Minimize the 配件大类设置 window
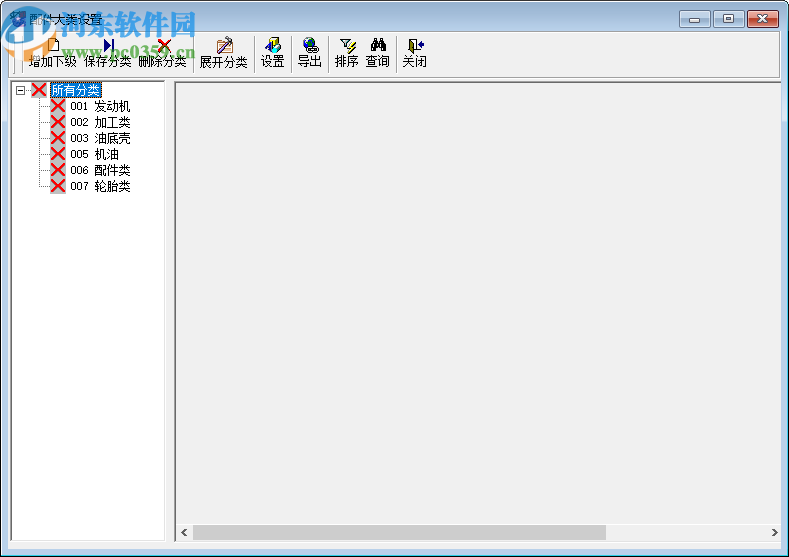789x557 pixels. (x=695, y=19)
